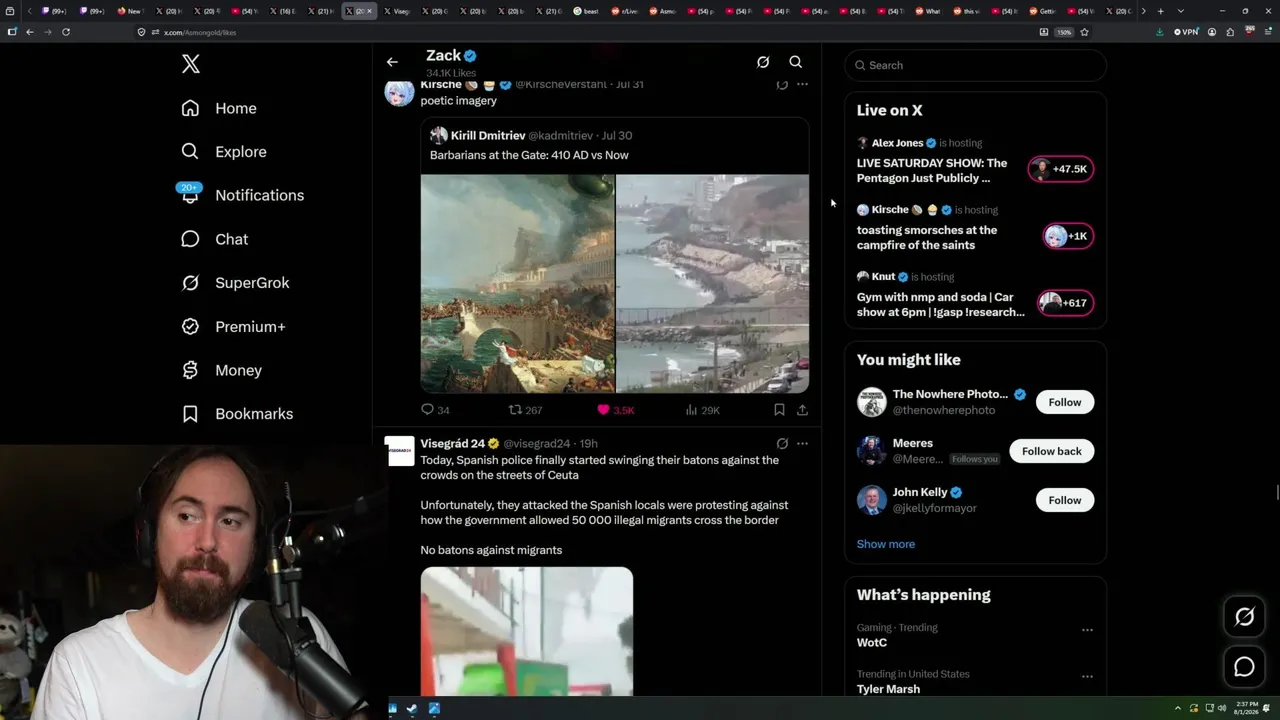Follow back Meeres
1280x720 pixels.
click(1052, 451)
